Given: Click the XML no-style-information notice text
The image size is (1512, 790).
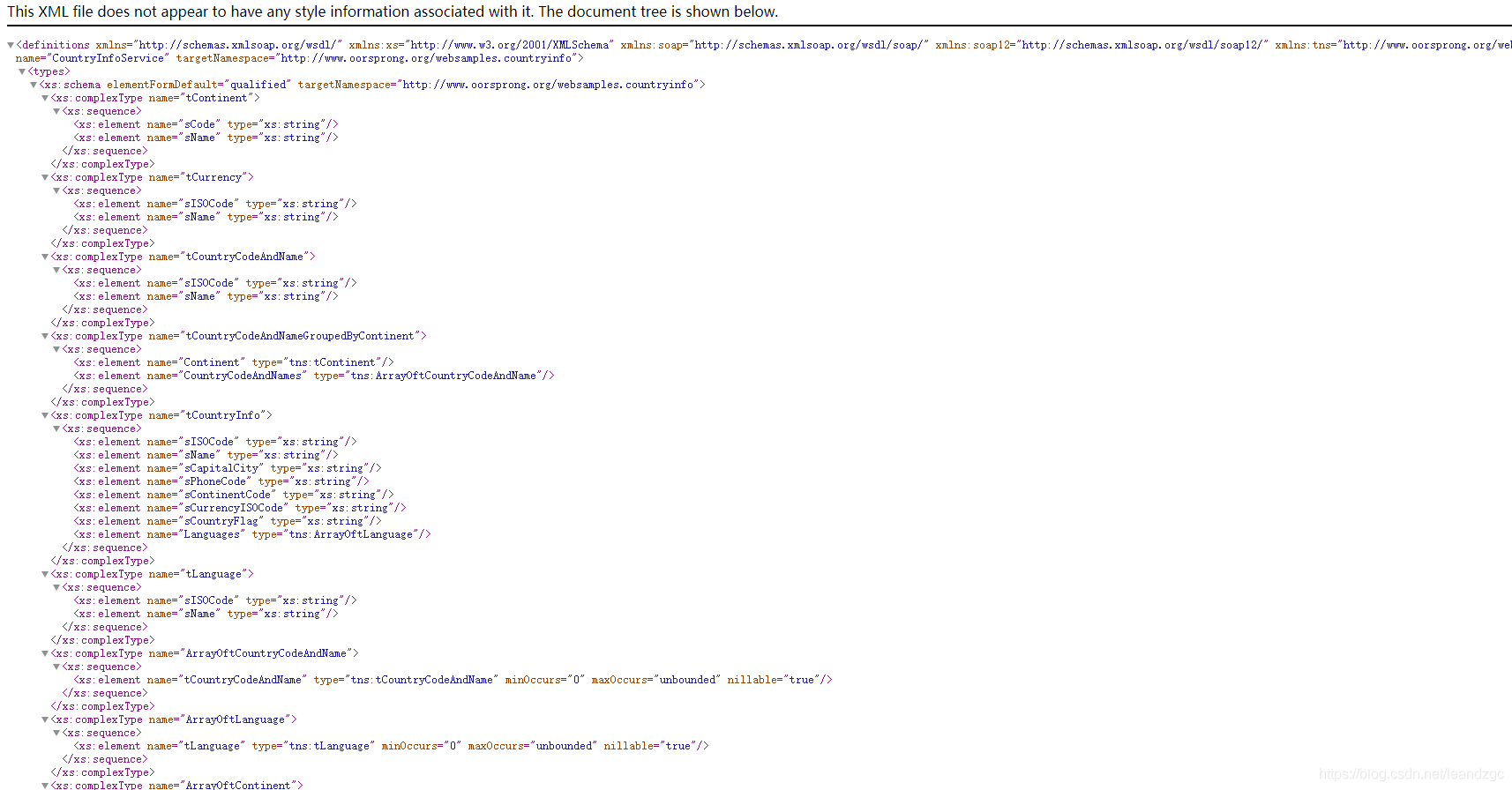Looking at the screenshot, I should (x=393, y=11).
